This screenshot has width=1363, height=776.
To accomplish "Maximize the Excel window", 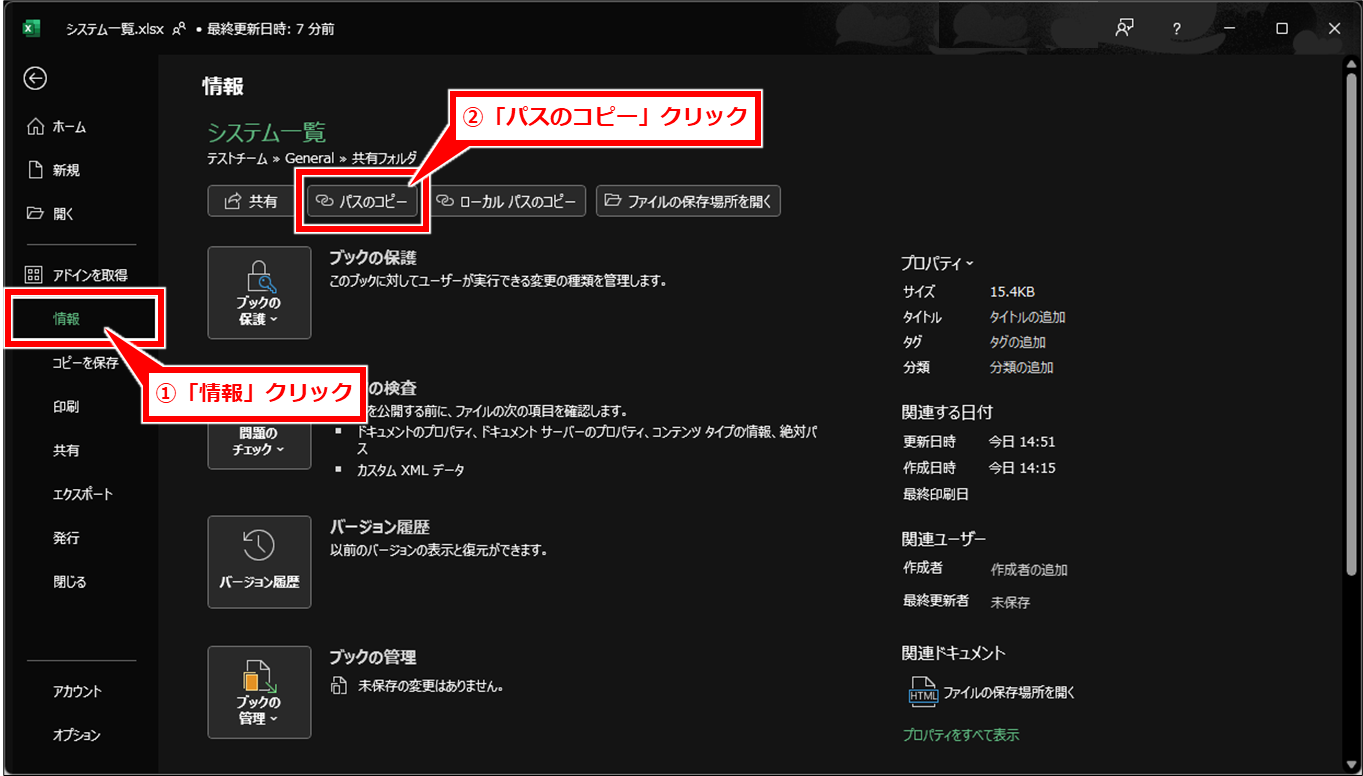I will (1282, 29).
